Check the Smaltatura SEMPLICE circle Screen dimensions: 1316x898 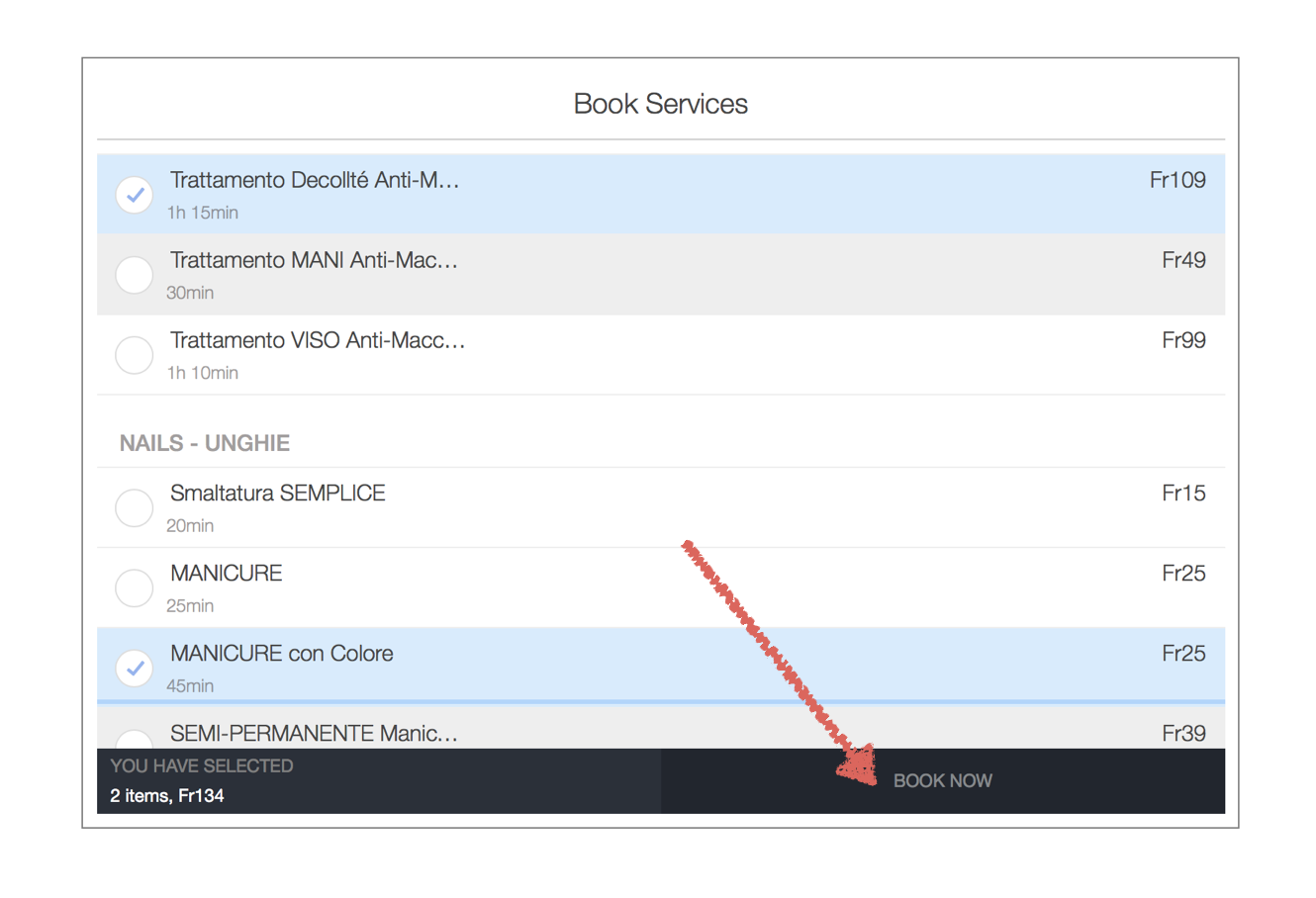tap(135, 507)
